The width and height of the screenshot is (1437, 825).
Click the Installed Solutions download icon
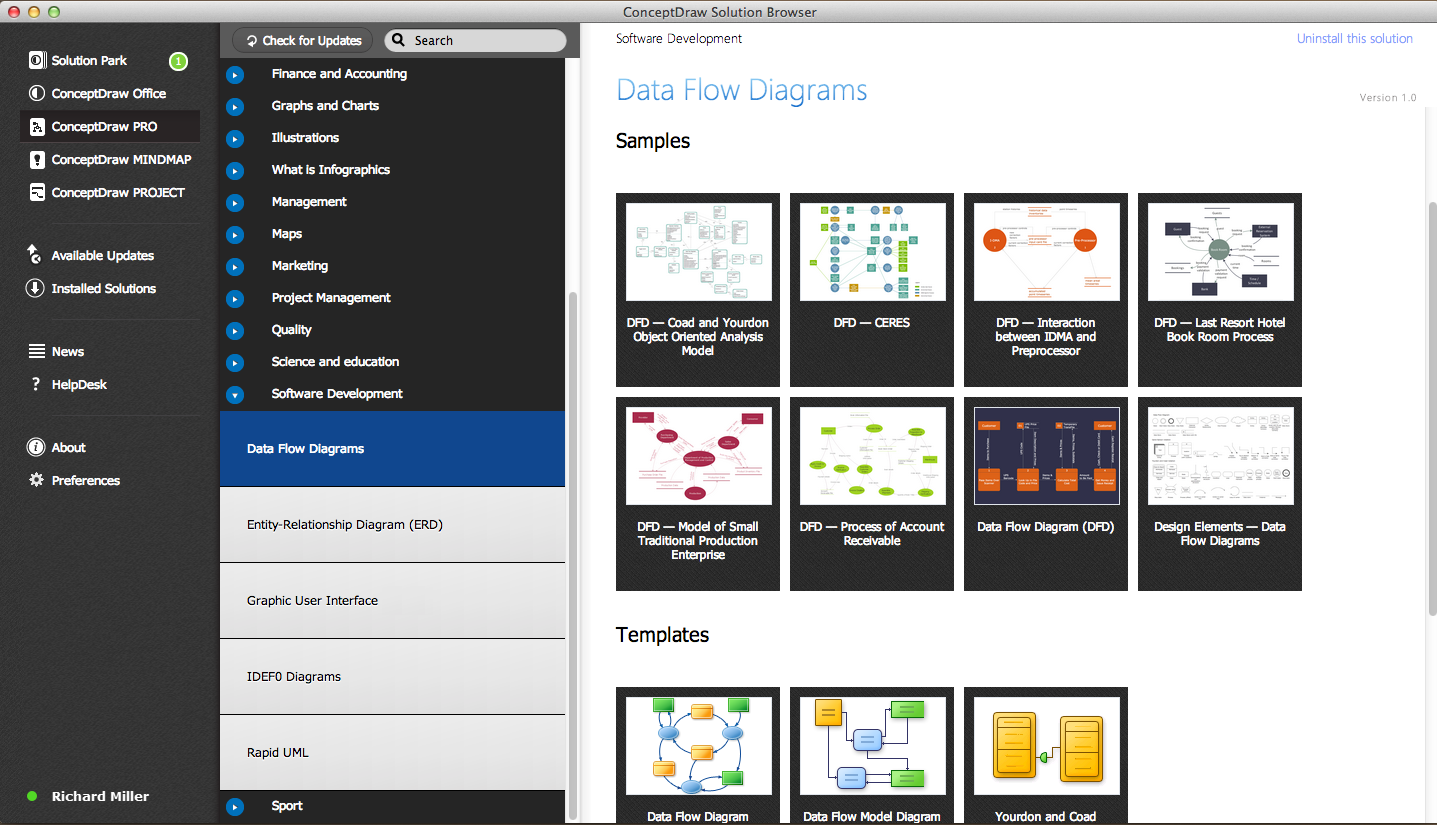[35, 288]
